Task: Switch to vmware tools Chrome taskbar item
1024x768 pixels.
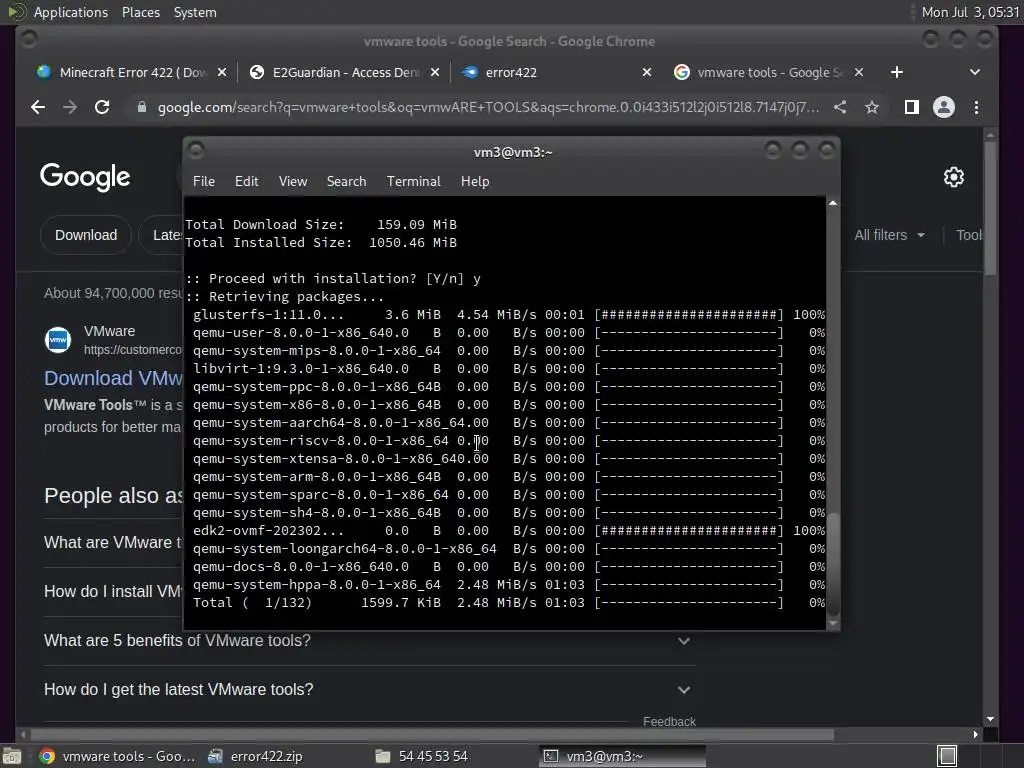Action: click(x=118, y=756)
